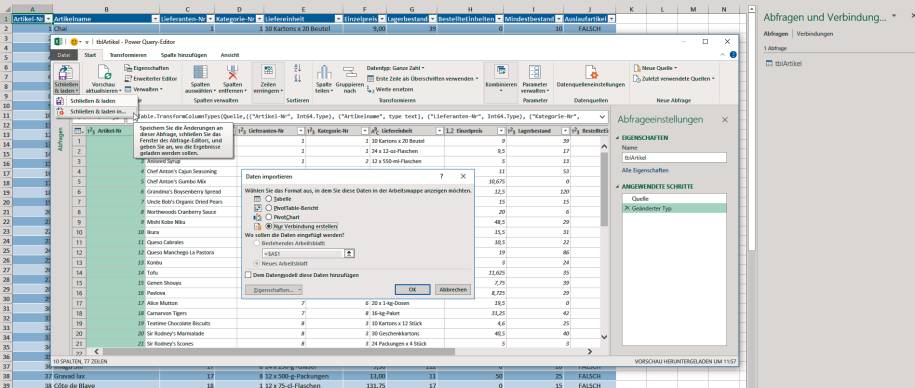Image resolution: width=915 pixels, height=388 pixels.
Task: Expand the collapsed Abfragen side panel
Action: tap(60, 139)
